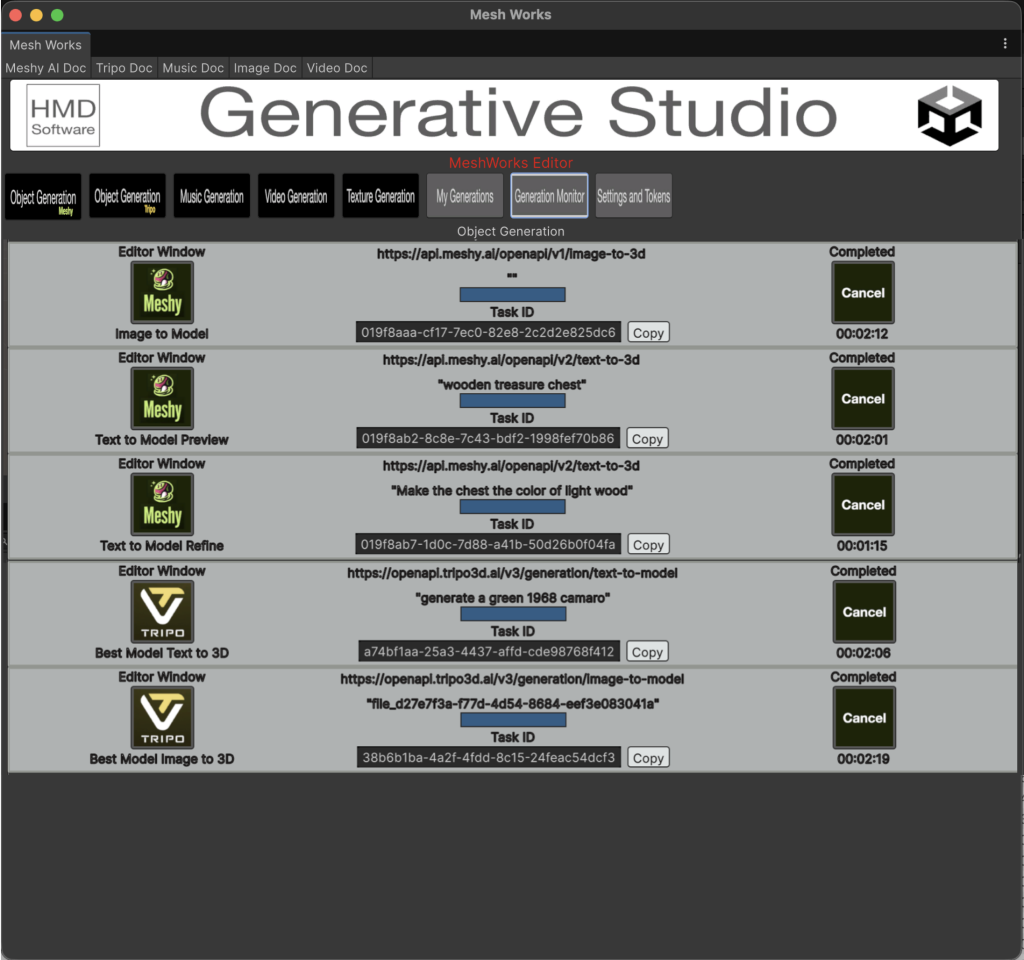Copy task ID 019f8aaa-cf17-7ec0-82e8-2c2d2e825dc6

coord(648,332)
